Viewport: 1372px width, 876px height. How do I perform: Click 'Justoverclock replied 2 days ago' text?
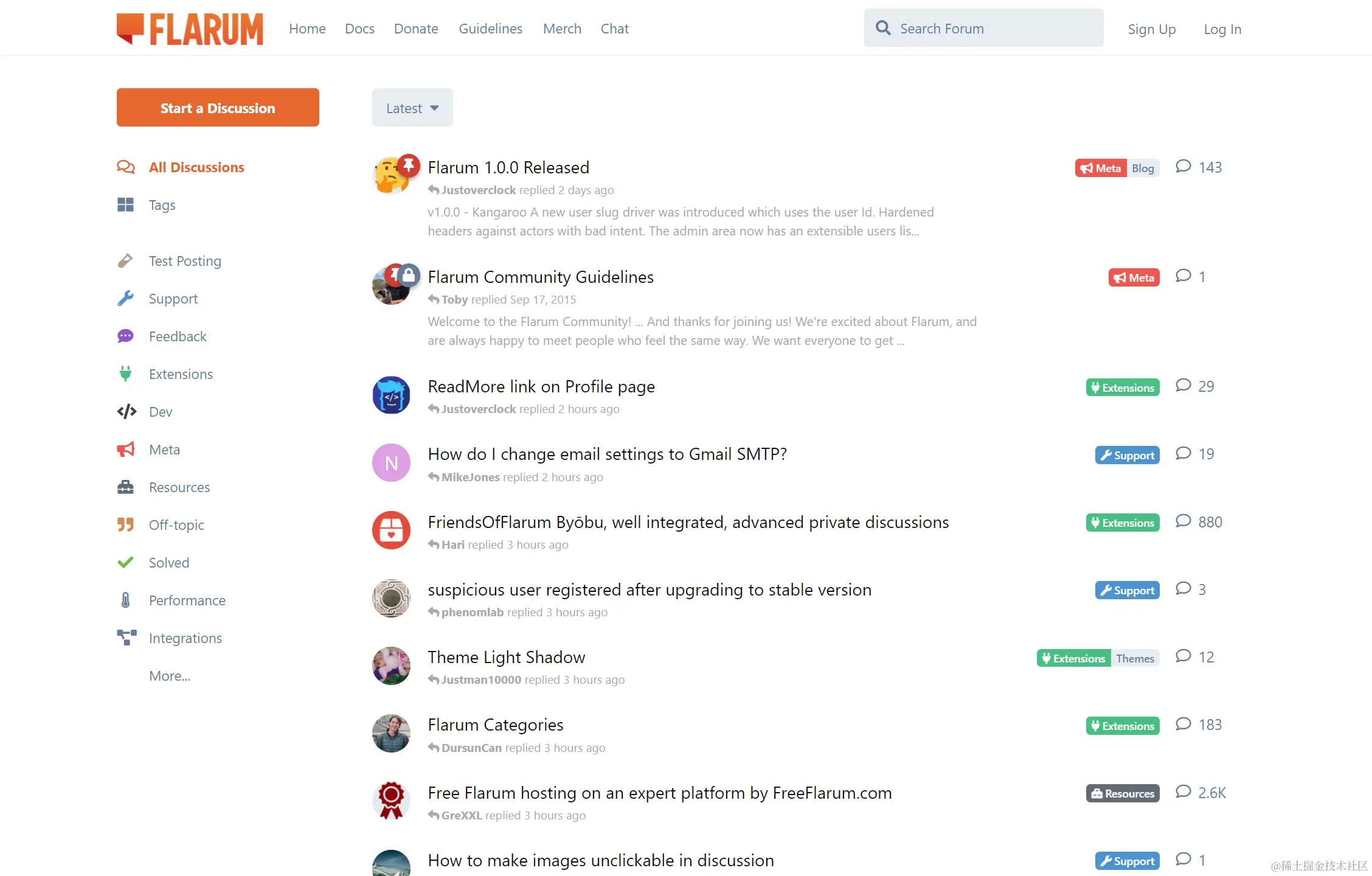[521, 190]
